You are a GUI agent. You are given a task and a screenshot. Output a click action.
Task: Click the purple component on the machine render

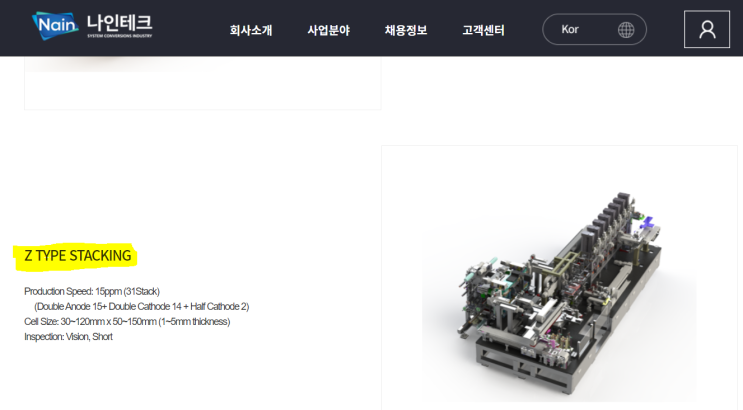pos(647,223)
